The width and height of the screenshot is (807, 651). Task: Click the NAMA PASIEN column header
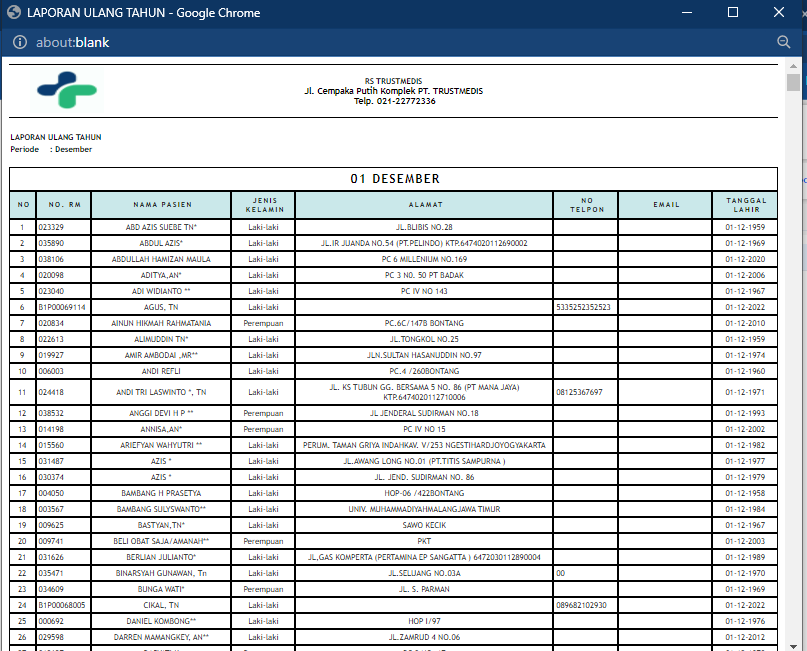162,205
